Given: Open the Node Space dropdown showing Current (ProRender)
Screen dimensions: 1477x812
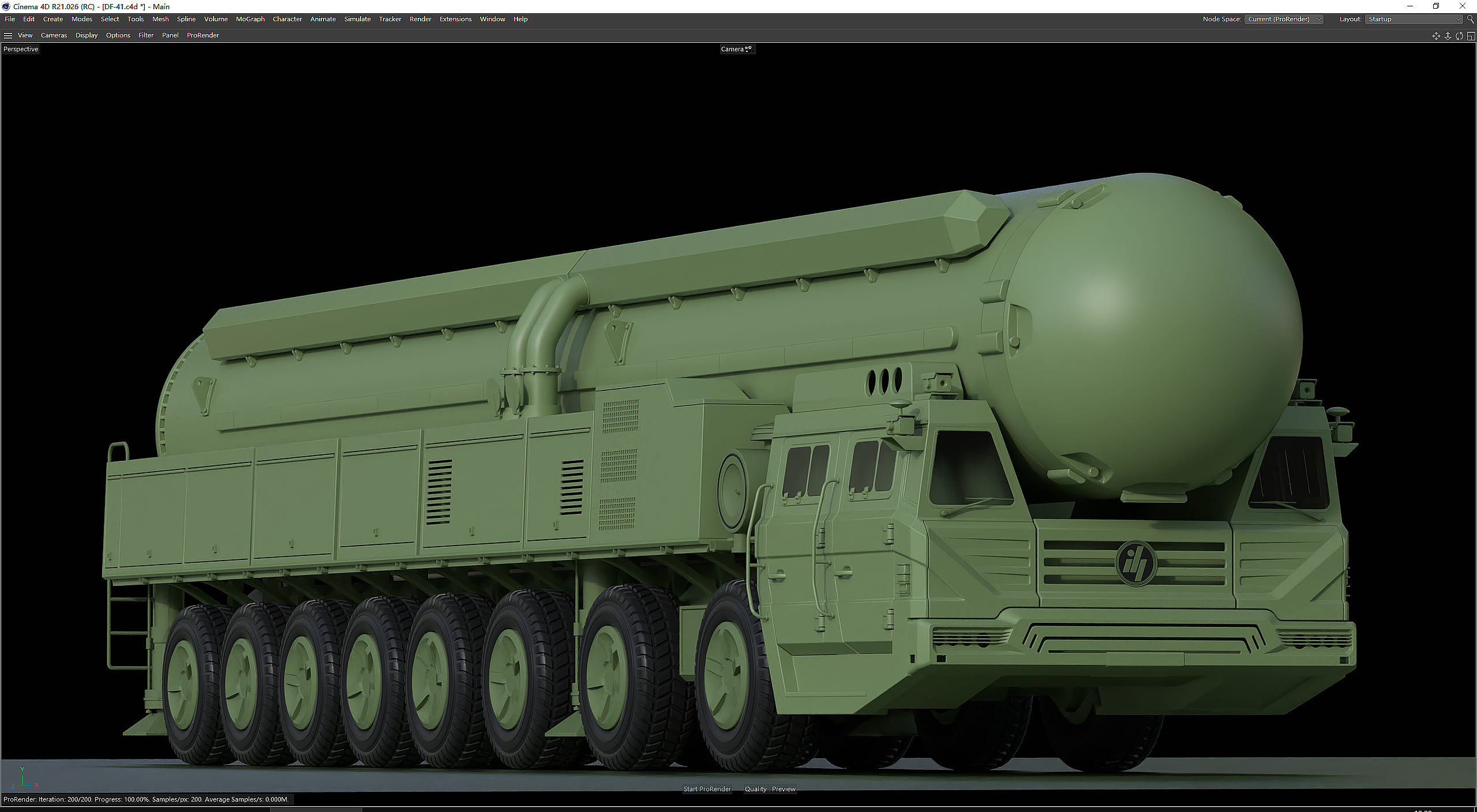Looking at the screenshot, I should 1283,19.
